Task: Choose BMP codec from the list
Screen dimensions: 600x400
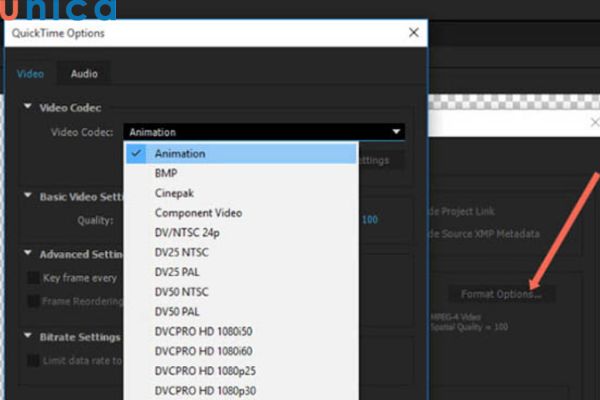Action: coord(242,173)
